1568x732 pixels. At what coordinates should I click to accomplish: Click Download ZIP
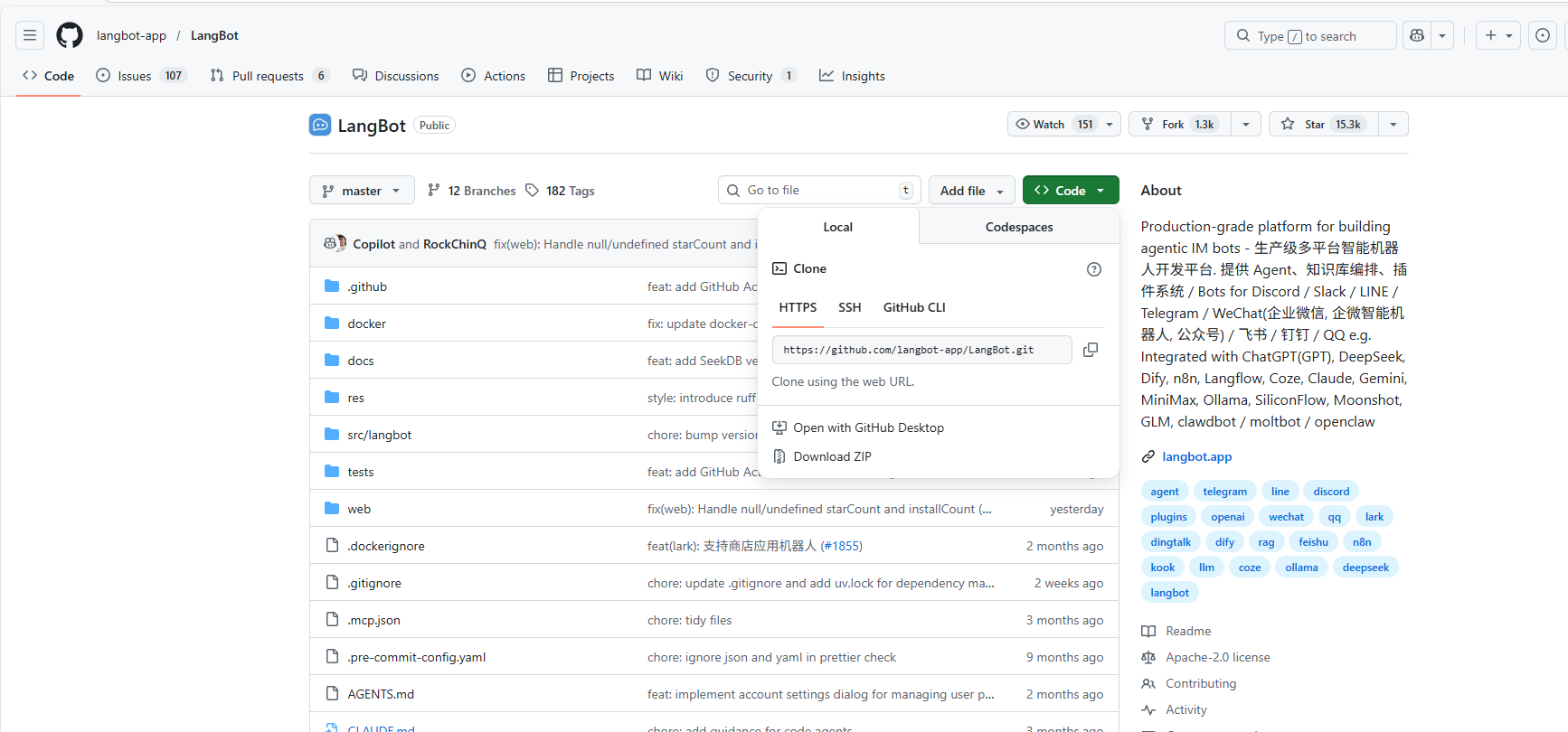(822, 456)
